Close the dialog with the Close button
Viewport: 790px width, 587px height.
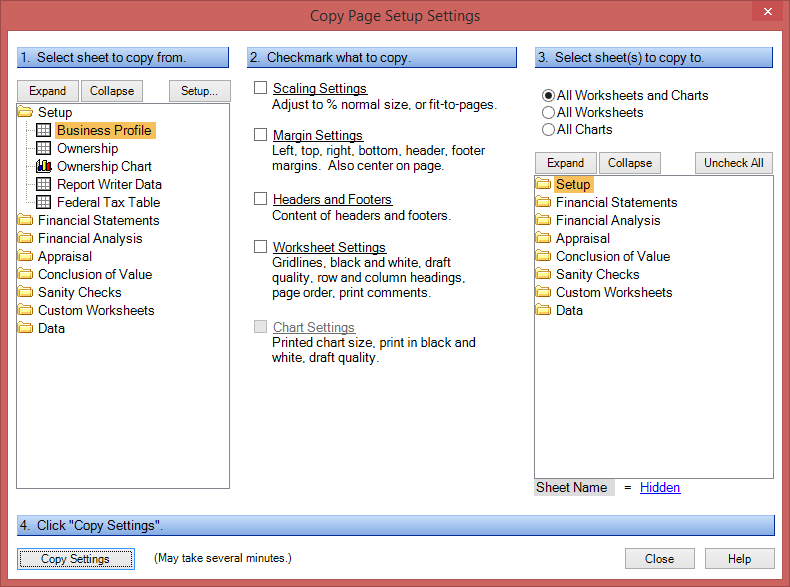tap(660, 559)
